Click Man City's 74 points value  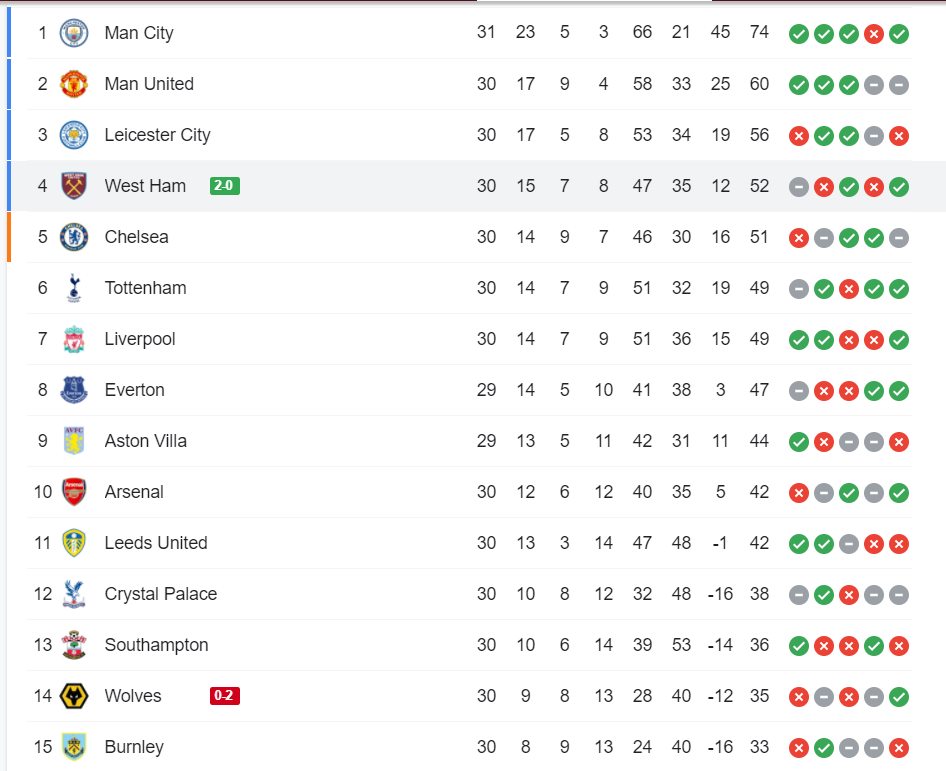pos(759,33)
